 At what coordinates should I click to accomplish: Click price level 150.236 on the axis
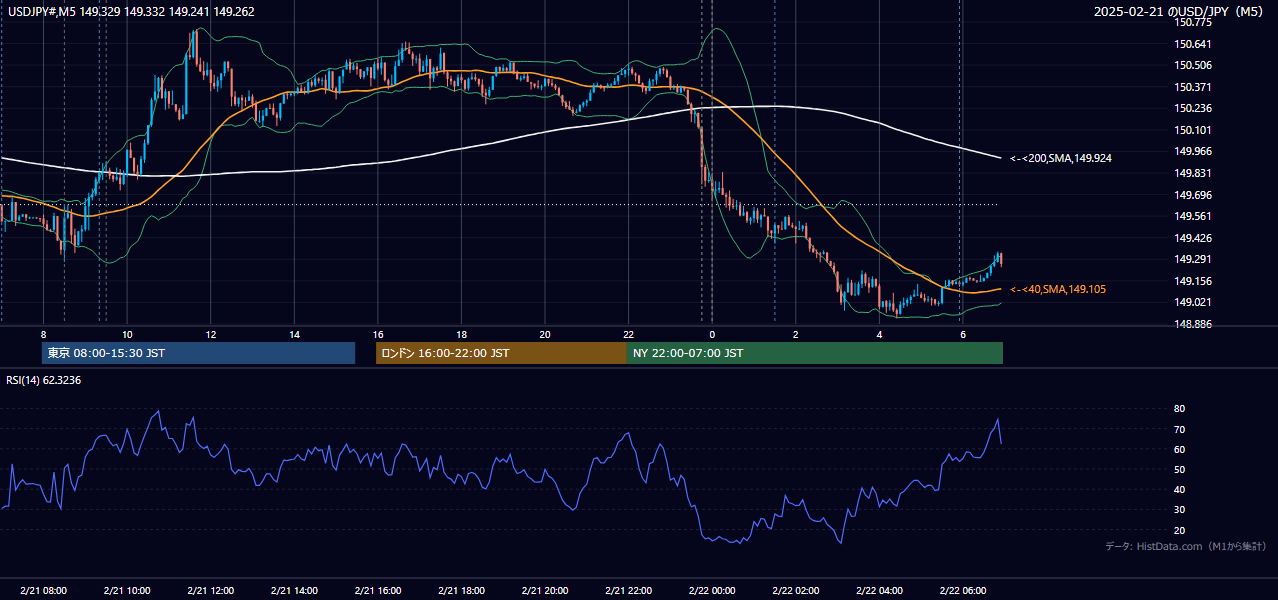pos(1193,108)
